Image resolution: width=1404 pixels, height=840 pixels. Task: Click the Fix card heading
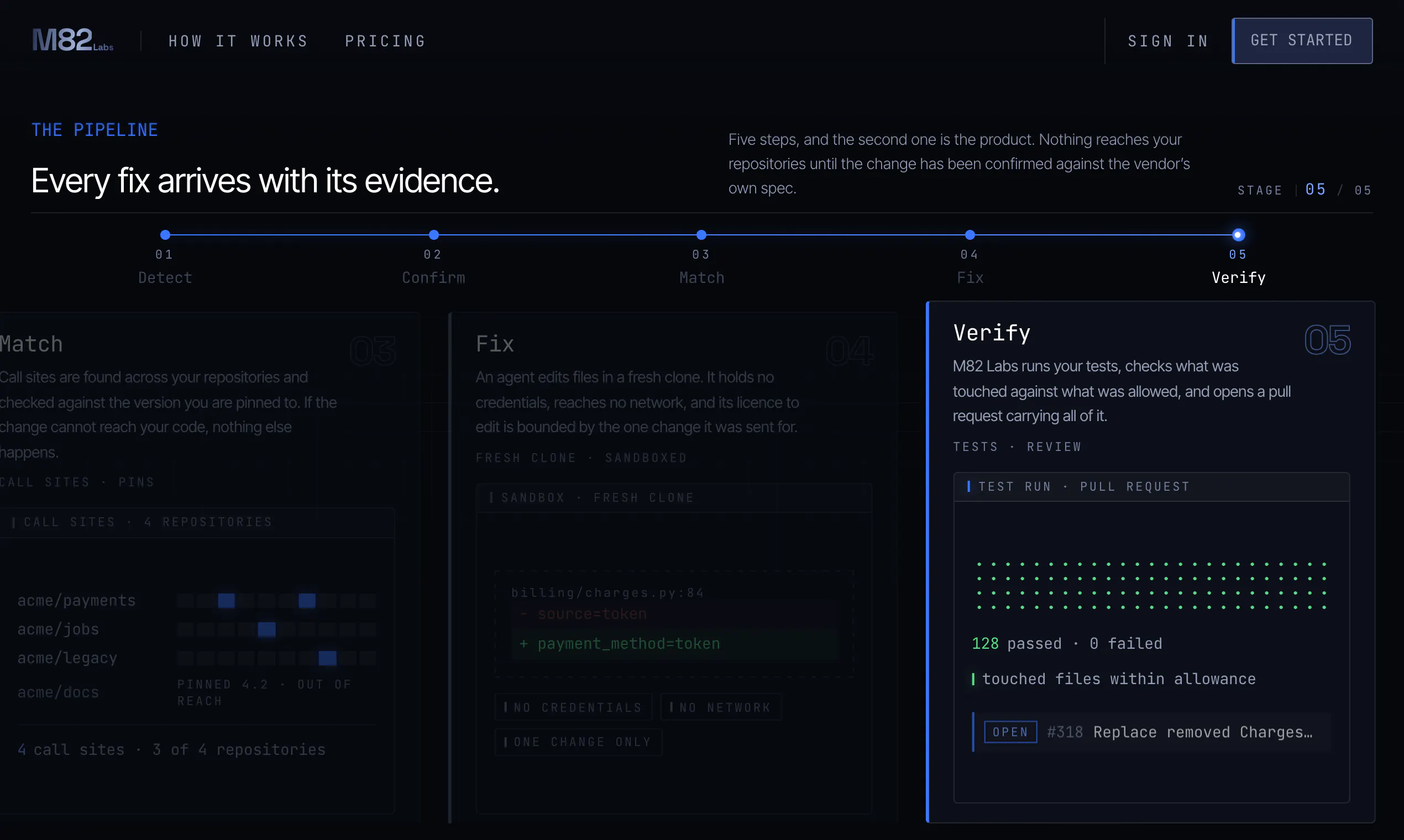[495, 344]
